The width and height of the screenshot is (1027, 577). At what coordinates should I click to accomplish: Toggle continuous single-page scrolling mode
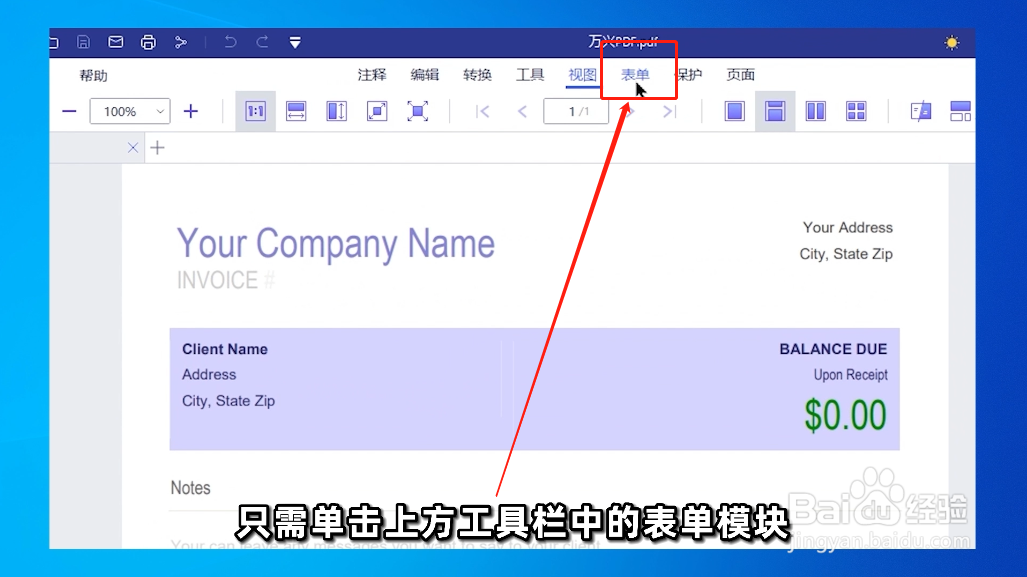coord(775,111)
